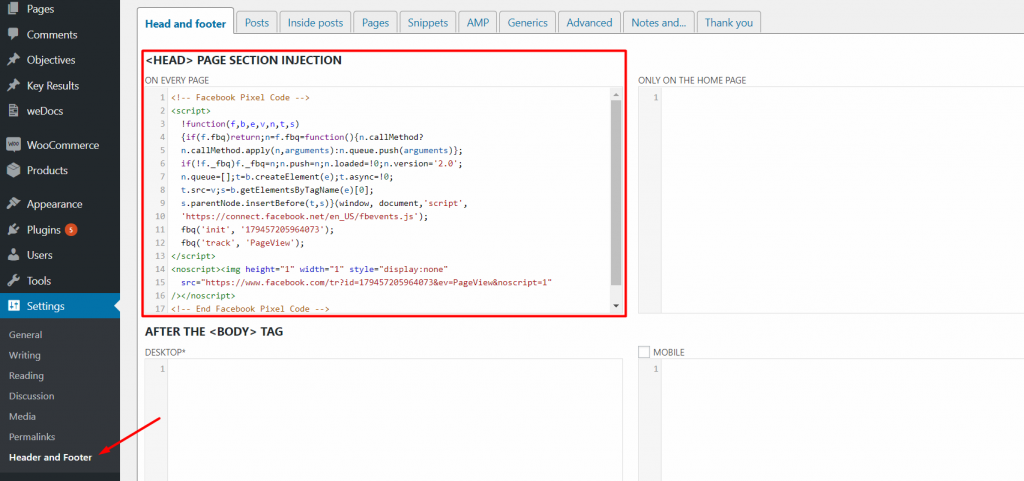This screenshot has height=481, width=1024.
Task: Go to Writing settings submenu
Action: (x=25, y=355)
